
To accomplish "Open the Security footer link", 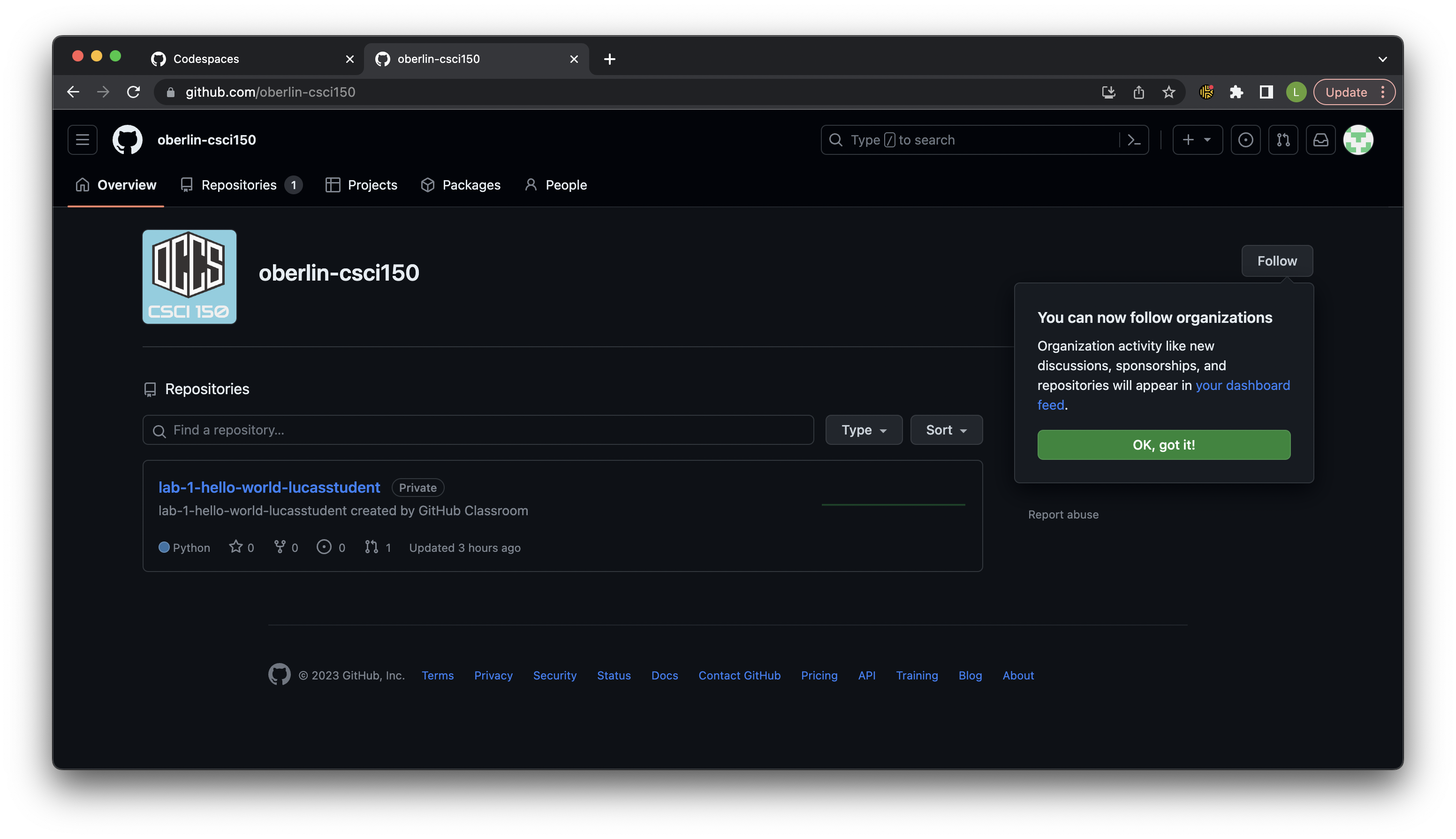I will [x=554, y=675].
